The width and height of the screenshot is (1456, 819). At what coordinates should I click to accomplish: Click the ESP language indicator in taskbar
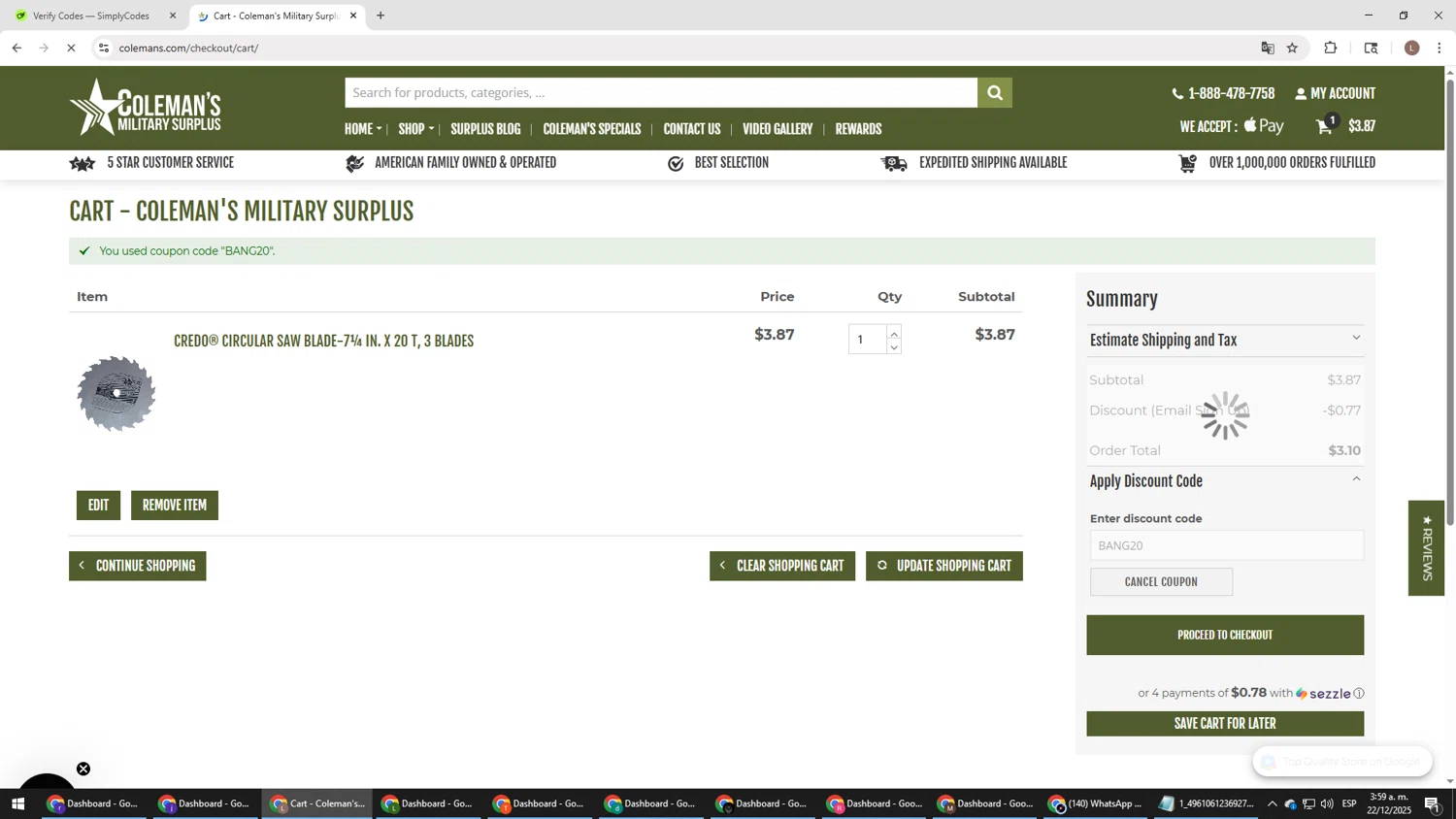coord(1349,803)
